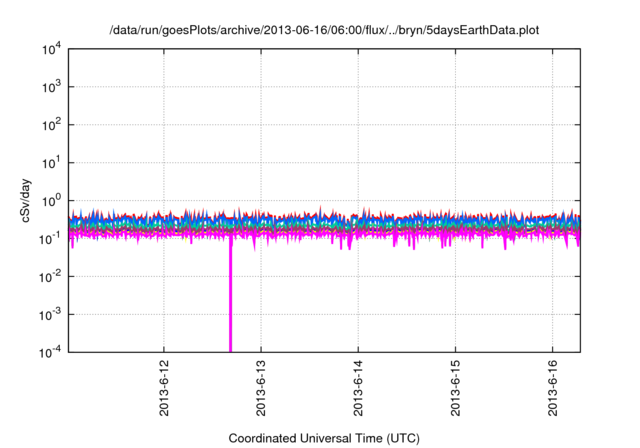The image size is (640, 448).
Task: Click the 2013-6-13 date tick label
Action: [x=261, y=388]
